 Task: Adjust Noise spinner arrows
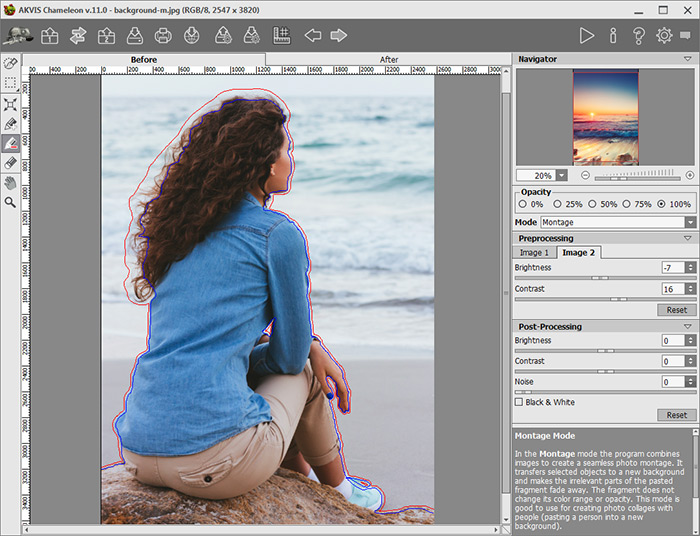coord(691,382)
